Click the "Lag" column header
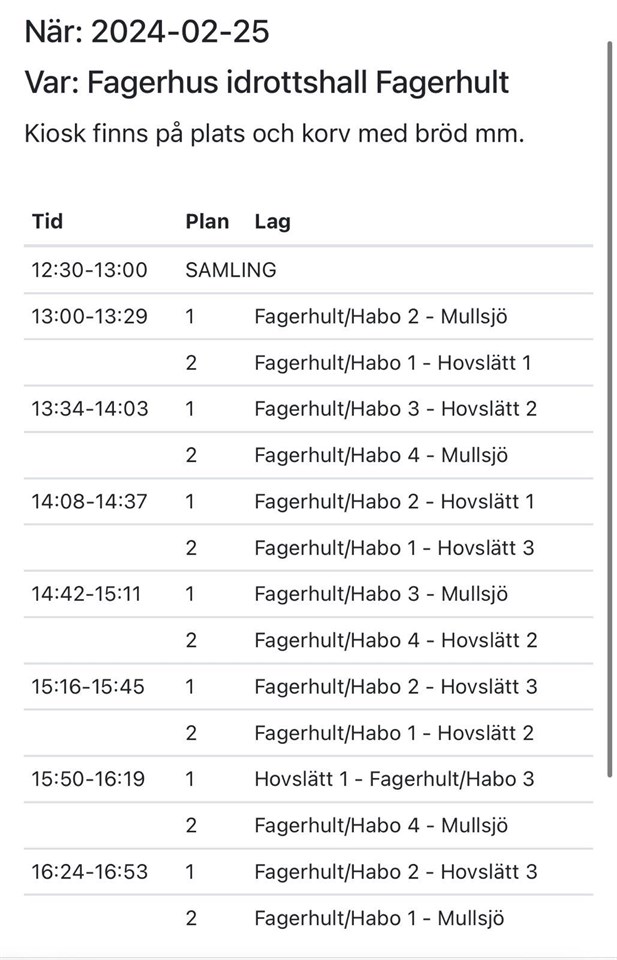Image resolution: width=617 pixels, height=960 pixels. [x=272, y=221]
